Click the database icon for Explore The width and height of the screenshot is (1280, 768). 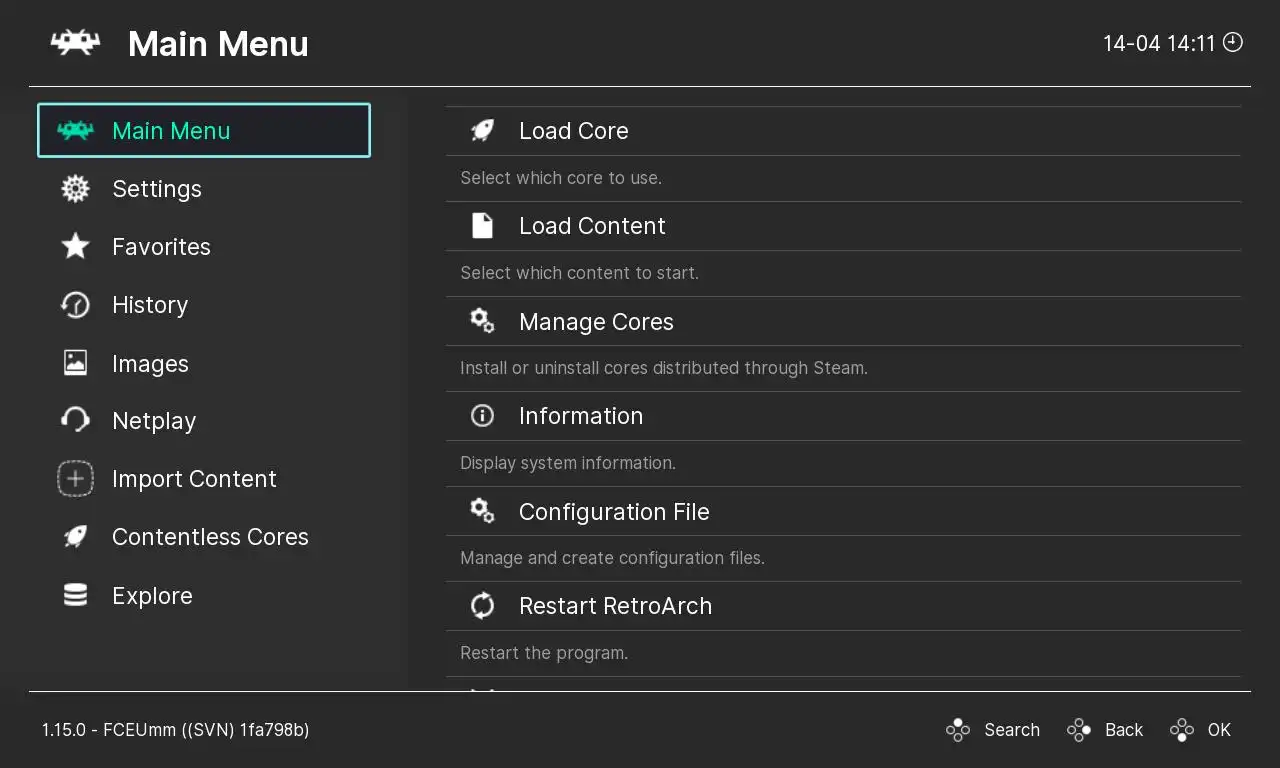(x=75, y=595)
